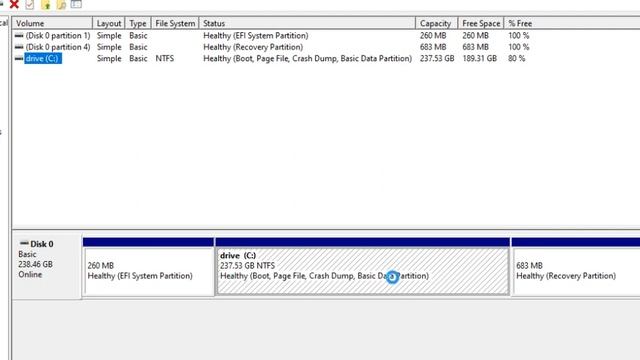Viewport: 640px width, 360px height.
Task: Click 100 % free for Disk 0 partition 1
Action: click(x=519, y=36)
